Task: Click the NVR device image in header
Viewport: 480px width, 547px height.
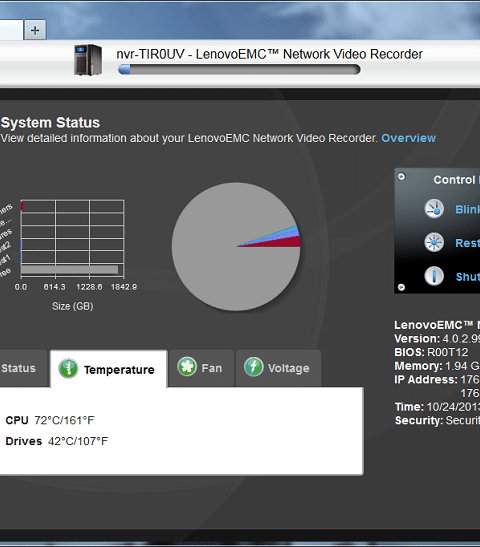Action: [x=88, y=60]
